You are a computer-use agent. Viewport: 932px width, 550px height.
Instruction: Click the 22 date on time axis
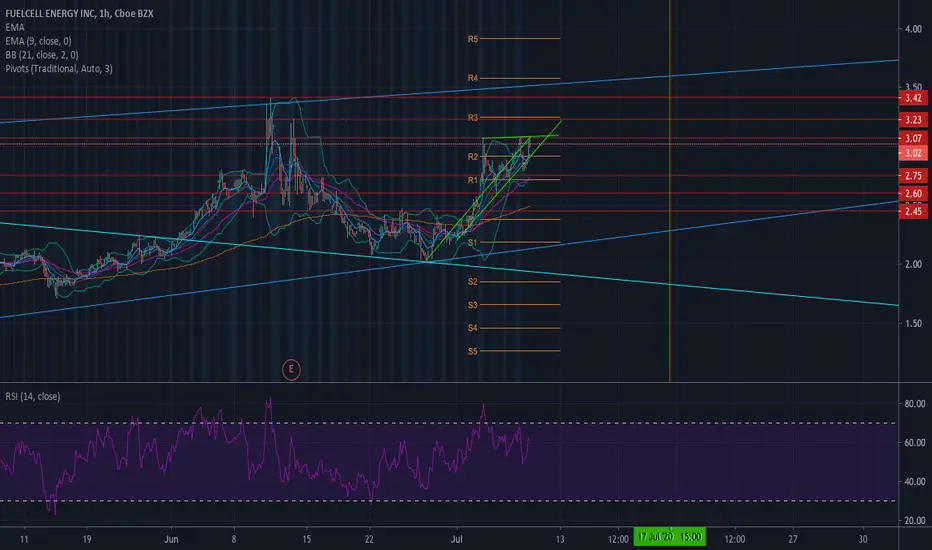[x=369, y=539]
